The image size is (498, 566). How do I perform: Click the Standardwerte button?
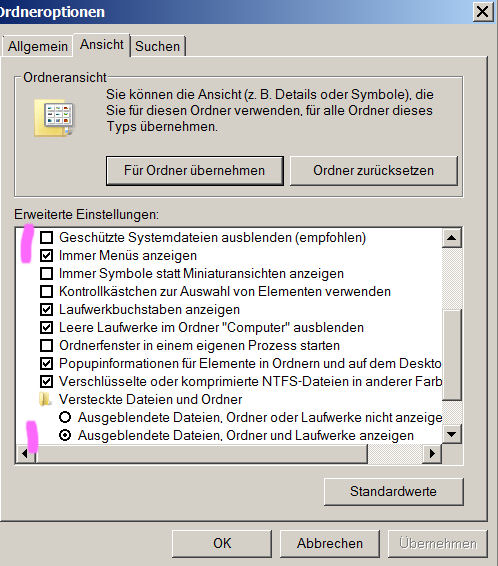tap(393, 492)
